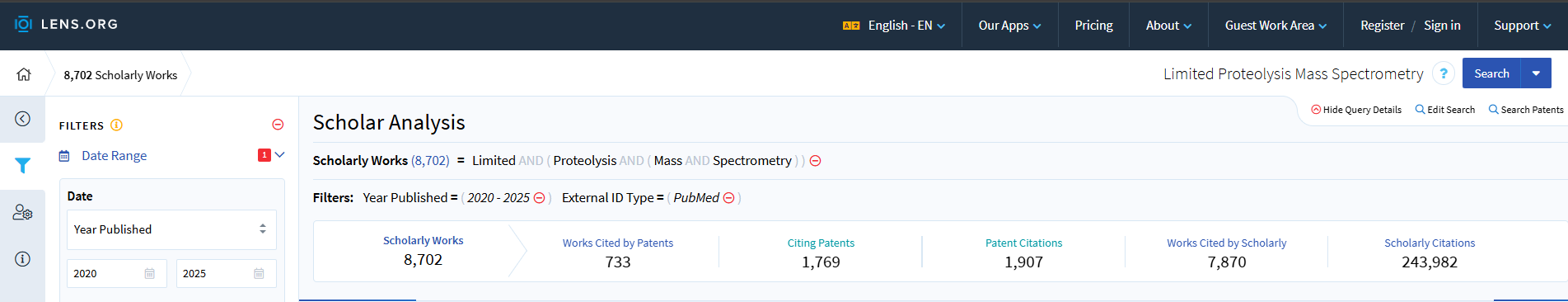This screenshot has height=302, width=1568.
Task: Open the Search button dropdown arrow
Action: point(1536,73)
